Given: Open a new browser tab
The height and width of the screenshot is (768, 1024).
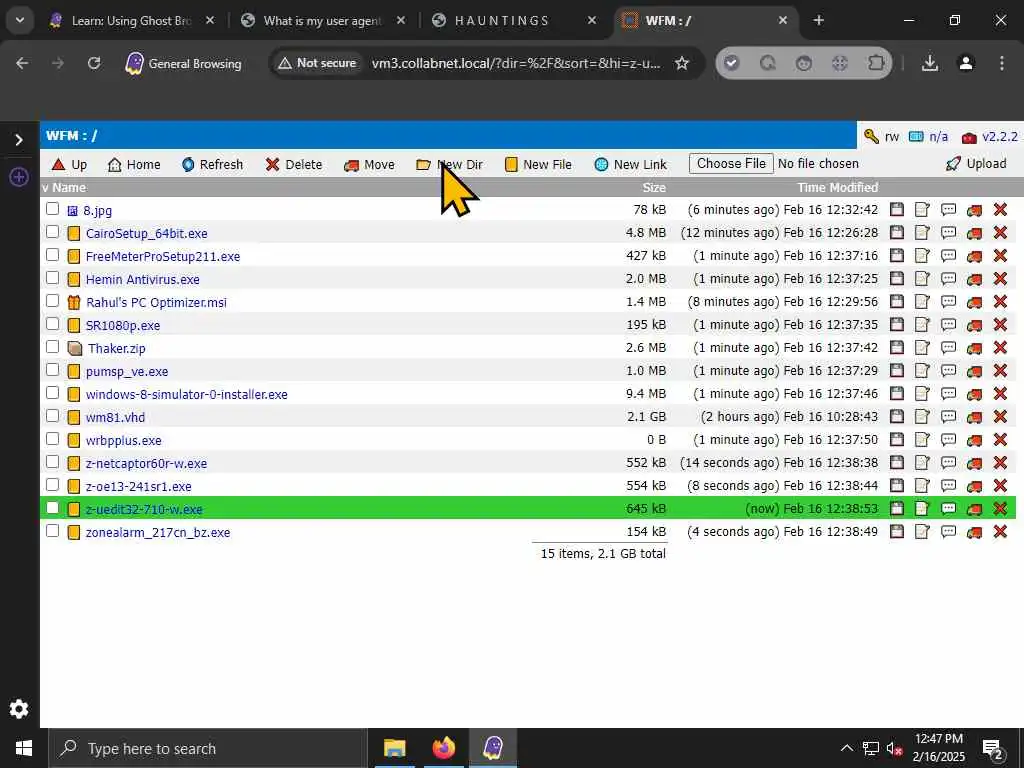Looking at the screenshot, I should click(818, 21).
